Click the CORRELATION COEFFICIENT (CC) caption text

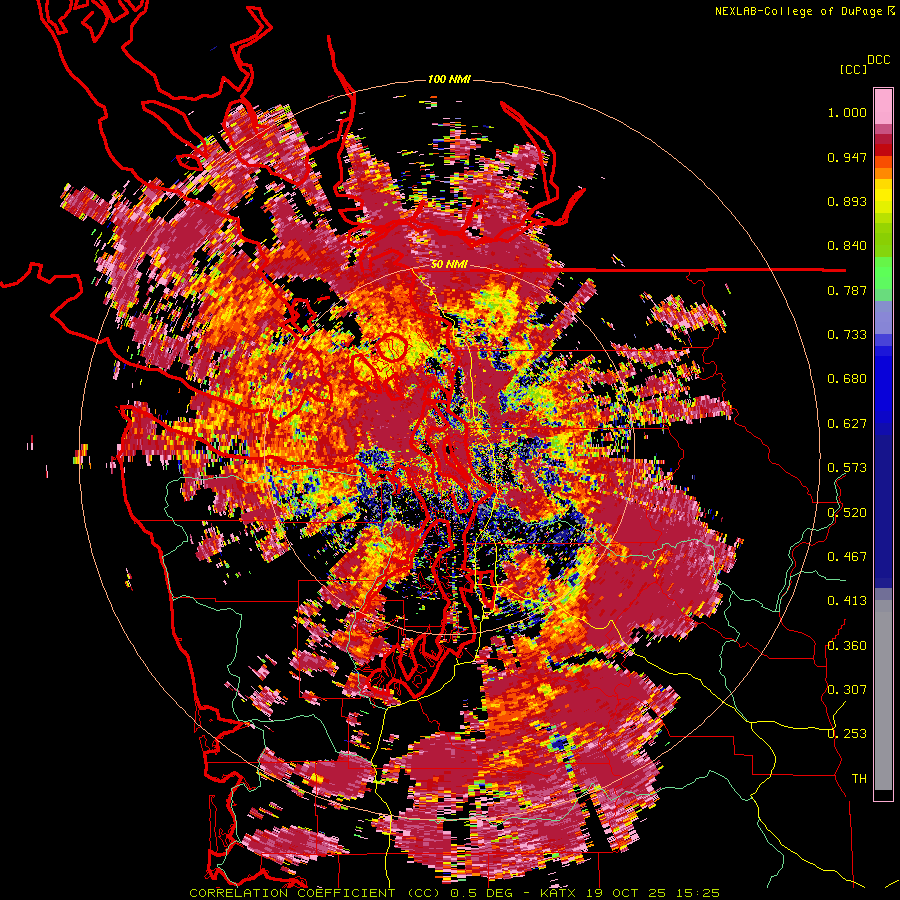(x=315, y=893)
